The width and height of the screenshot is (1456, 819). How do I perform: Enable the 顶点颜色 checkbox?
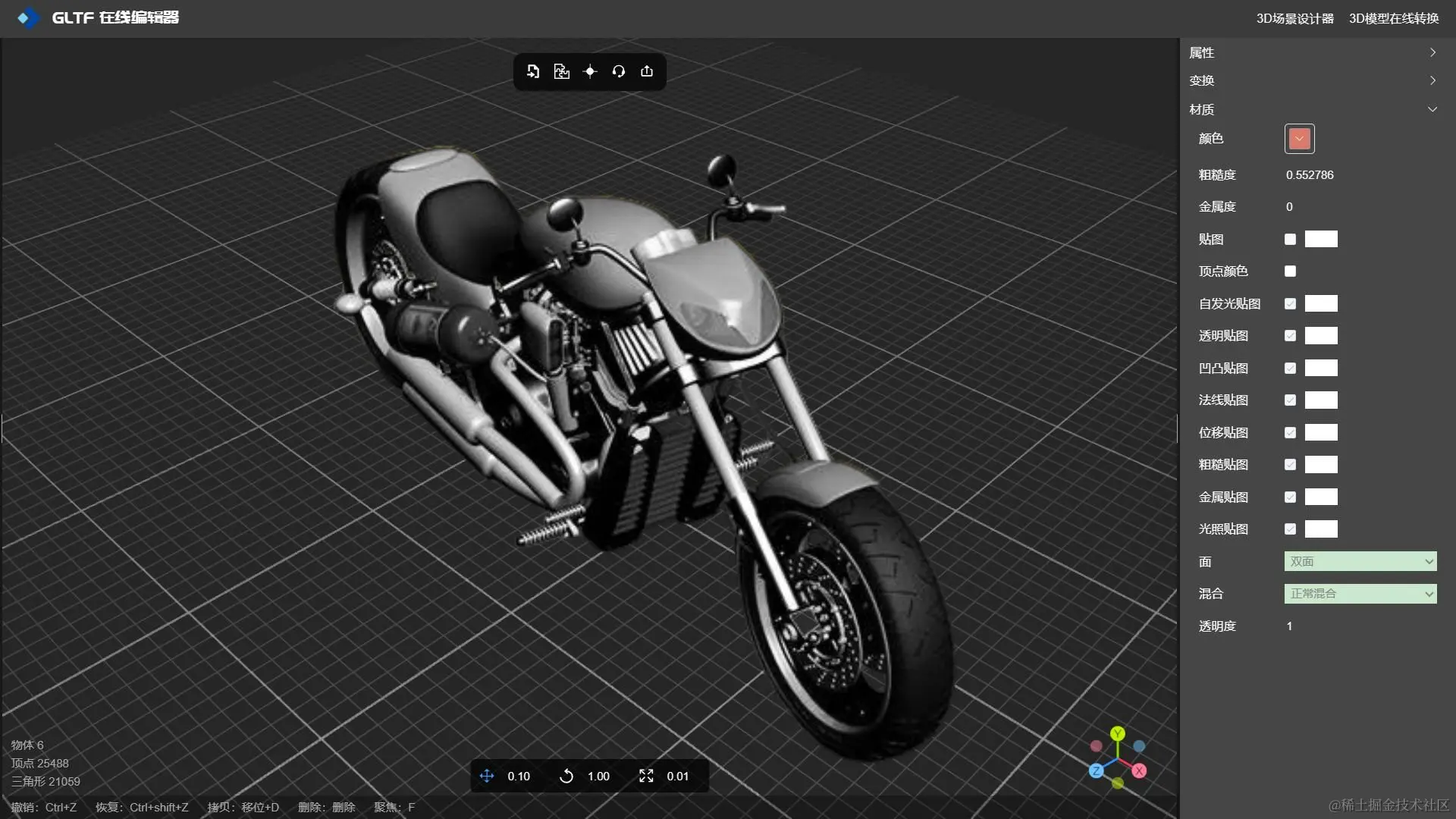coord(1290,271)
